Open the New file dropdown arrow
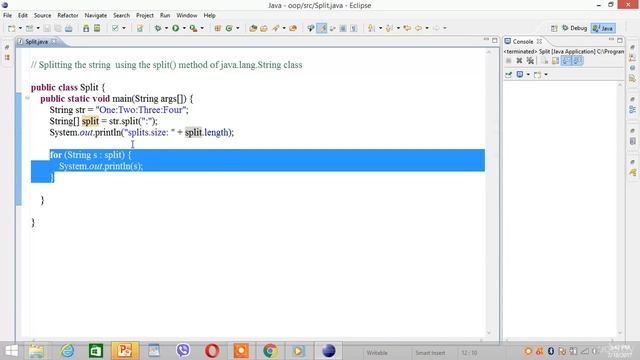The image size is (640, 360). click(20, 28)
